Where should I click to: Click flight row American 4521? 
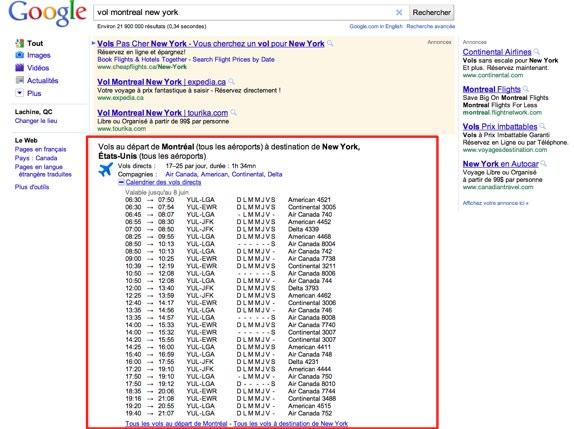[228, 200]
